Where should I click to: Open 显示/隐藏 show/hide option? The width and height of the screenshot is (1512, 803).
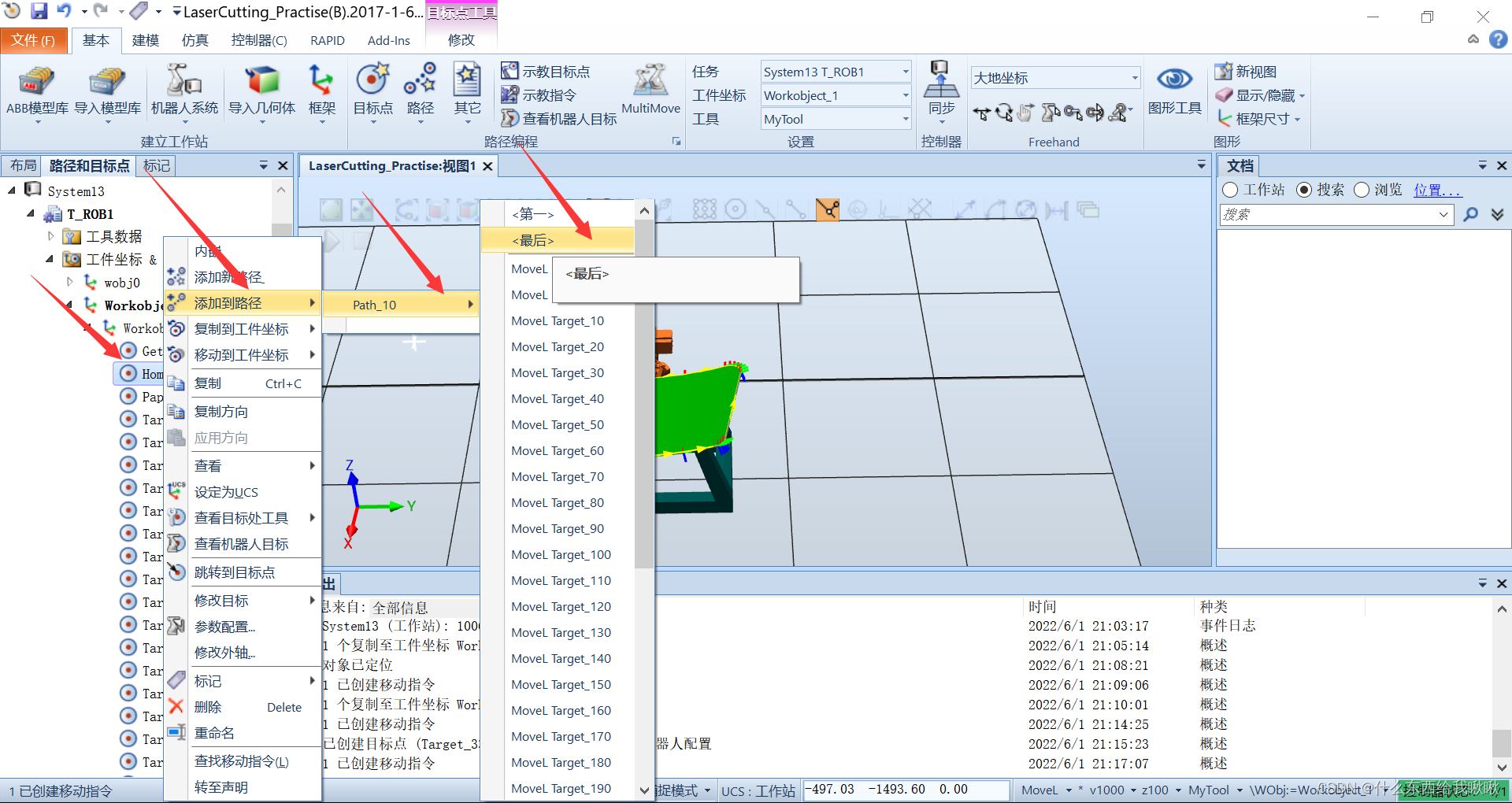pyautogui.click(x=1260, y=95)
